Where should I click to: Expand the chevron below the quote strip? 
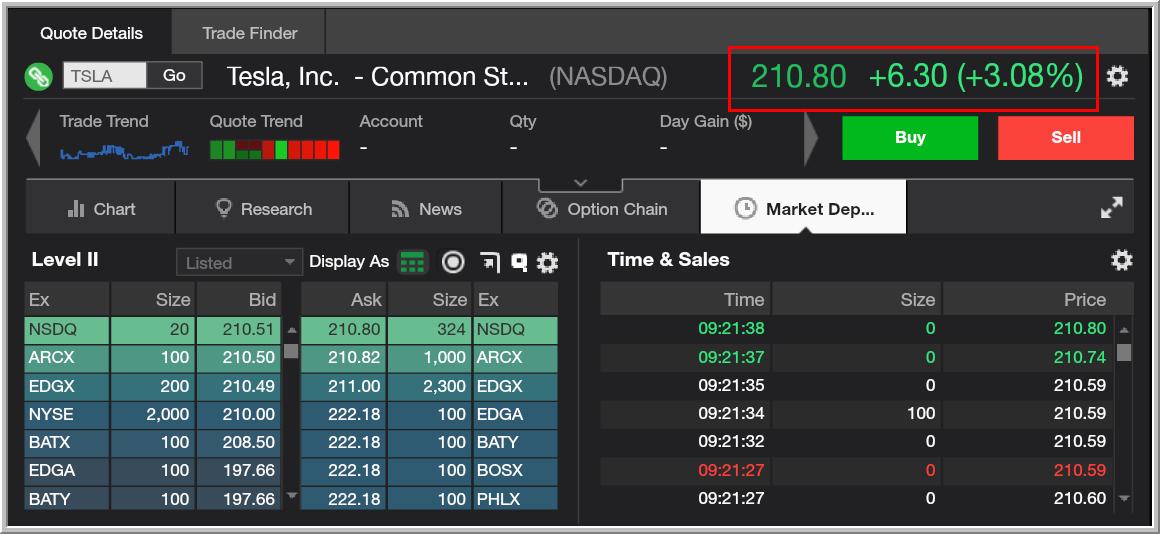581,183
